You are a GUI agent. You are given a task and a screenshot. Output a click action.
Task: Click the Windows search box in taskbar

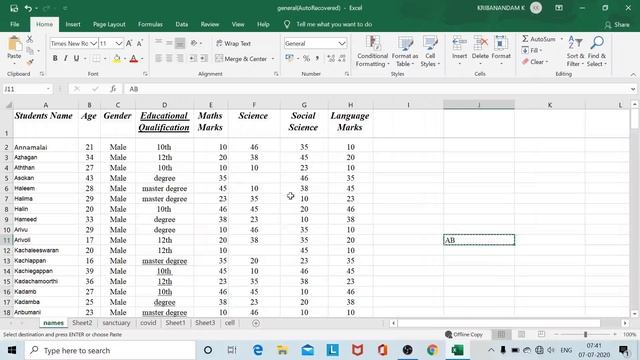click(110, 350)
